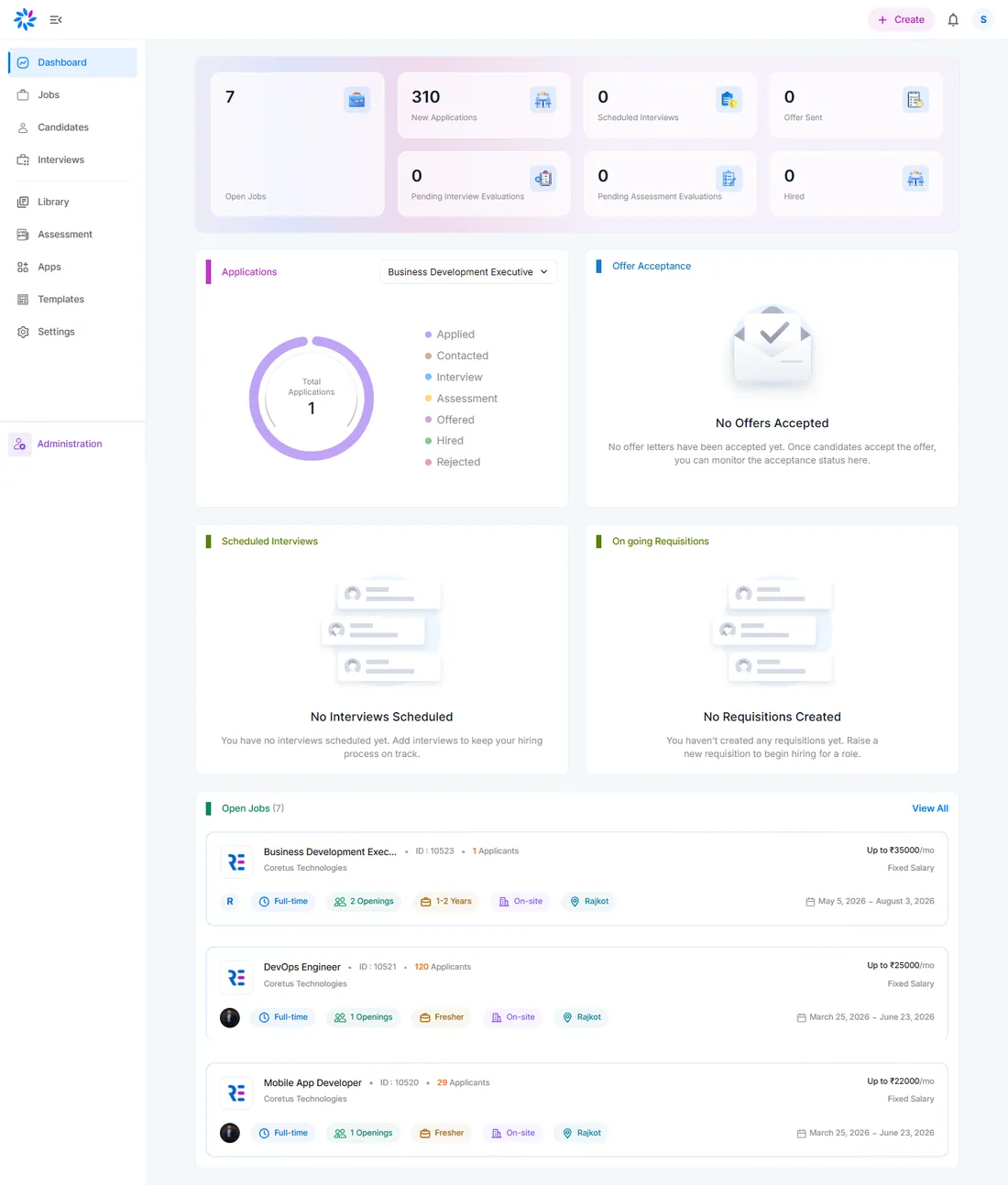Viewport: 1008px width, 1185px height.
Task: Click Contacted legend item
Action: [x=456, y=356]
